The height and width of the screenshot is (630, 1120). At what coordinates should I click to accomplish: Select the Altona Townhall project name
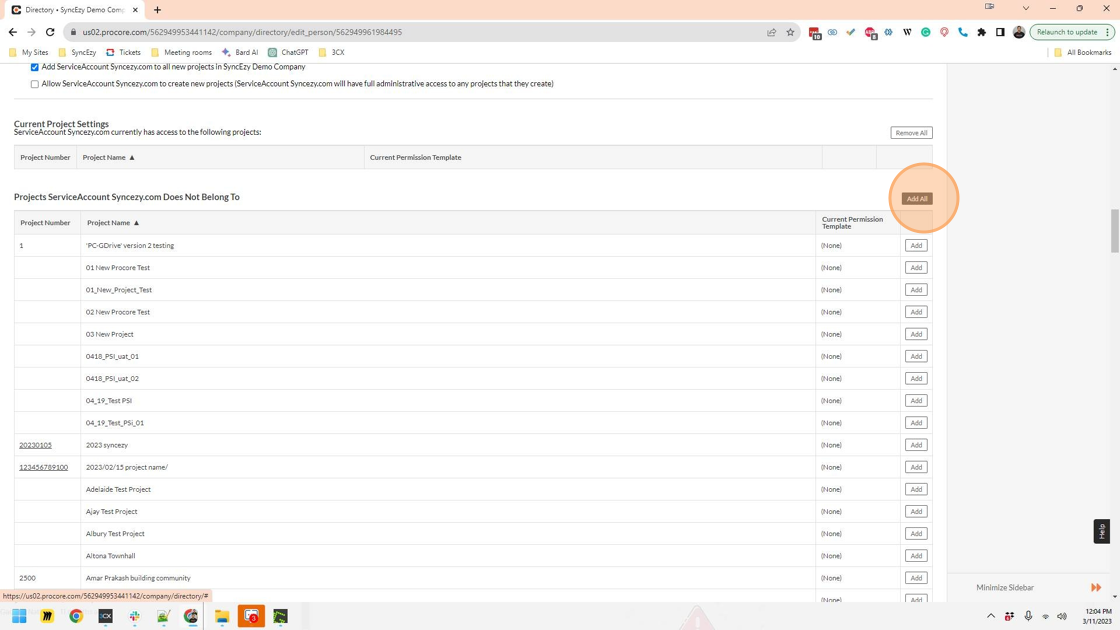point(110,556)
